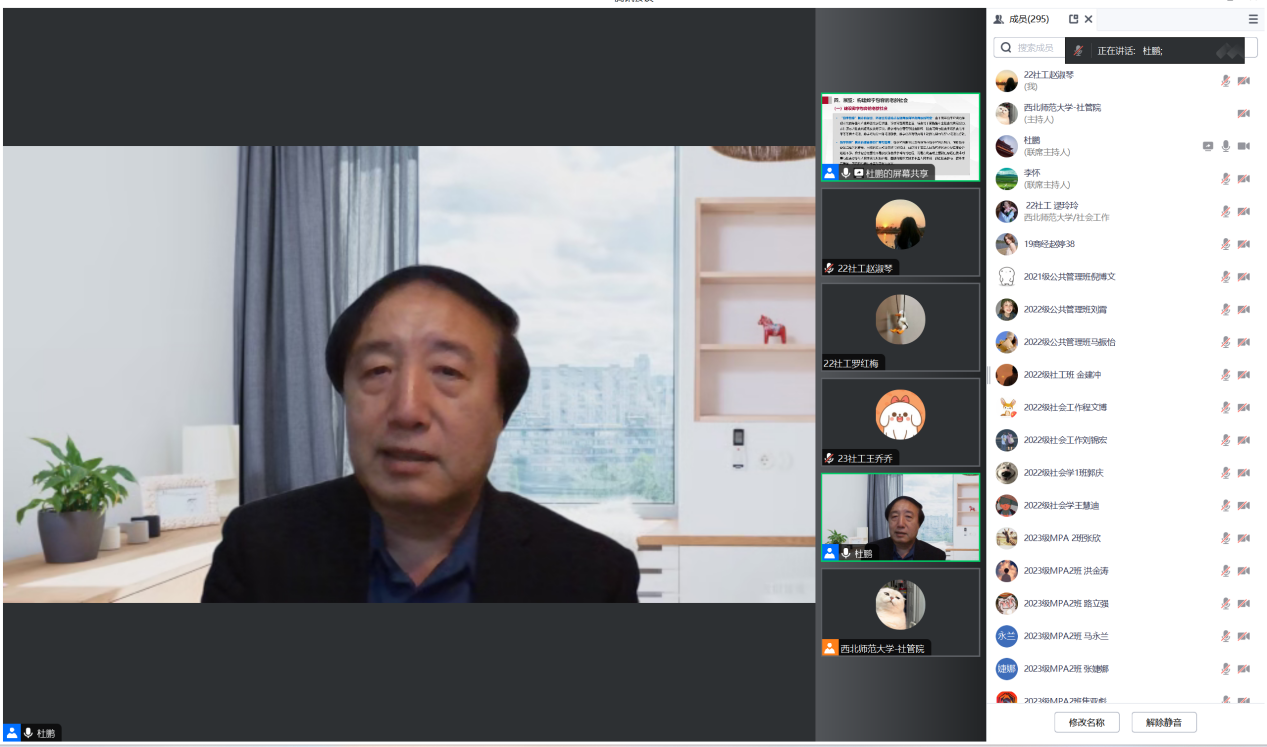The height and width of the screenshot is (747, 1267).
Task: Toggle muted microphone icon for 李怀
Action: pos(1226,179)
